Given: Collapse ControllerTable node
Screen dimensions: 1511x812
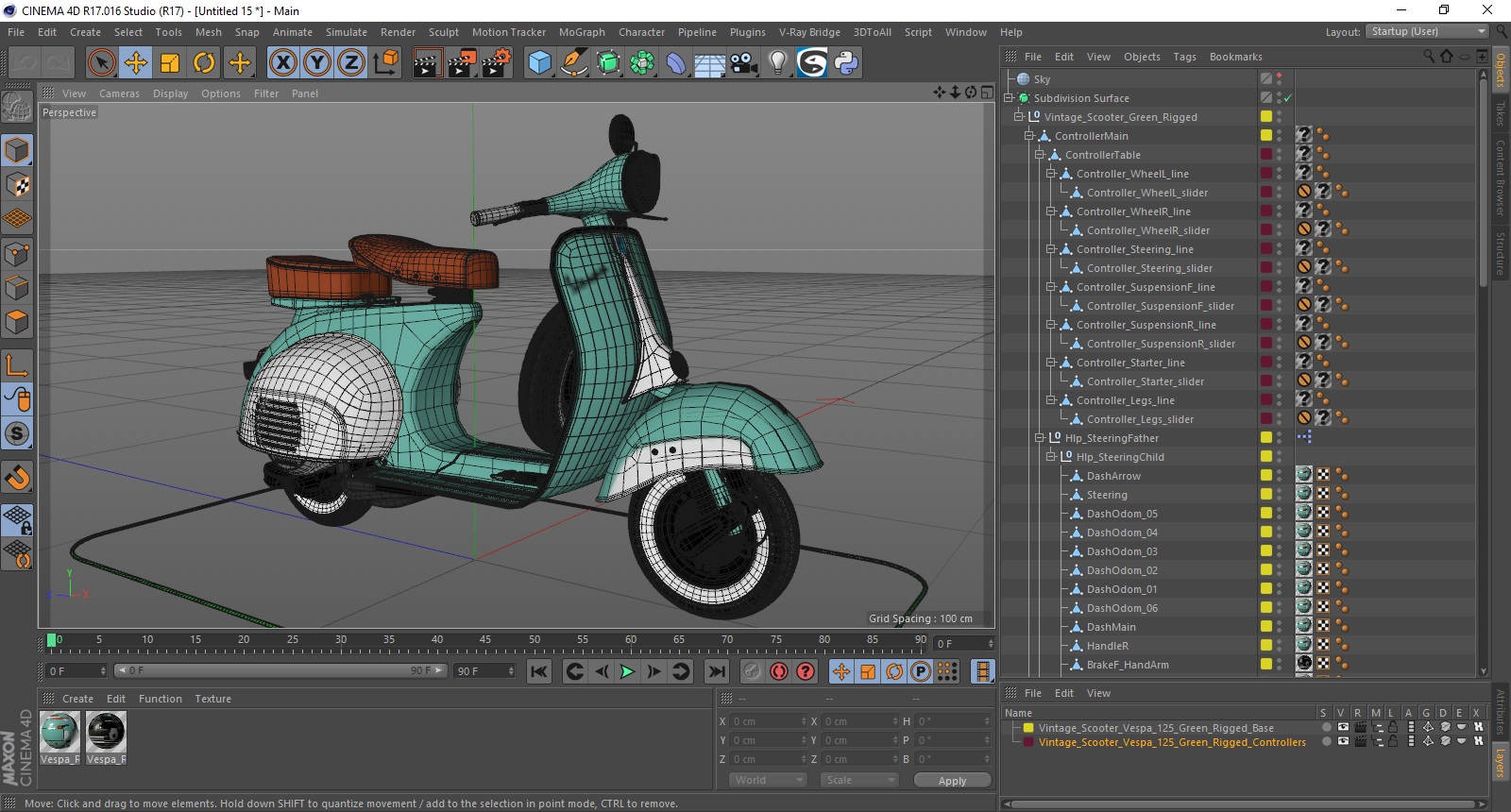Looking at the screenshot, I should tap(1040, 154).
